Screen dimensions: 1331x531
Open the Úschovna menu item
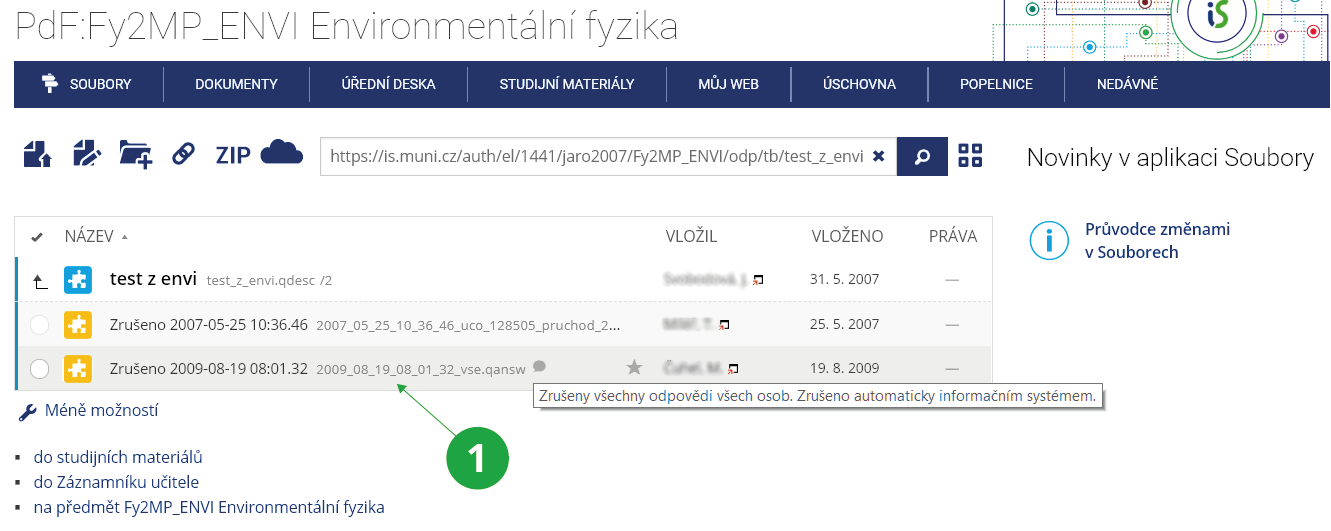coord(859,84)
